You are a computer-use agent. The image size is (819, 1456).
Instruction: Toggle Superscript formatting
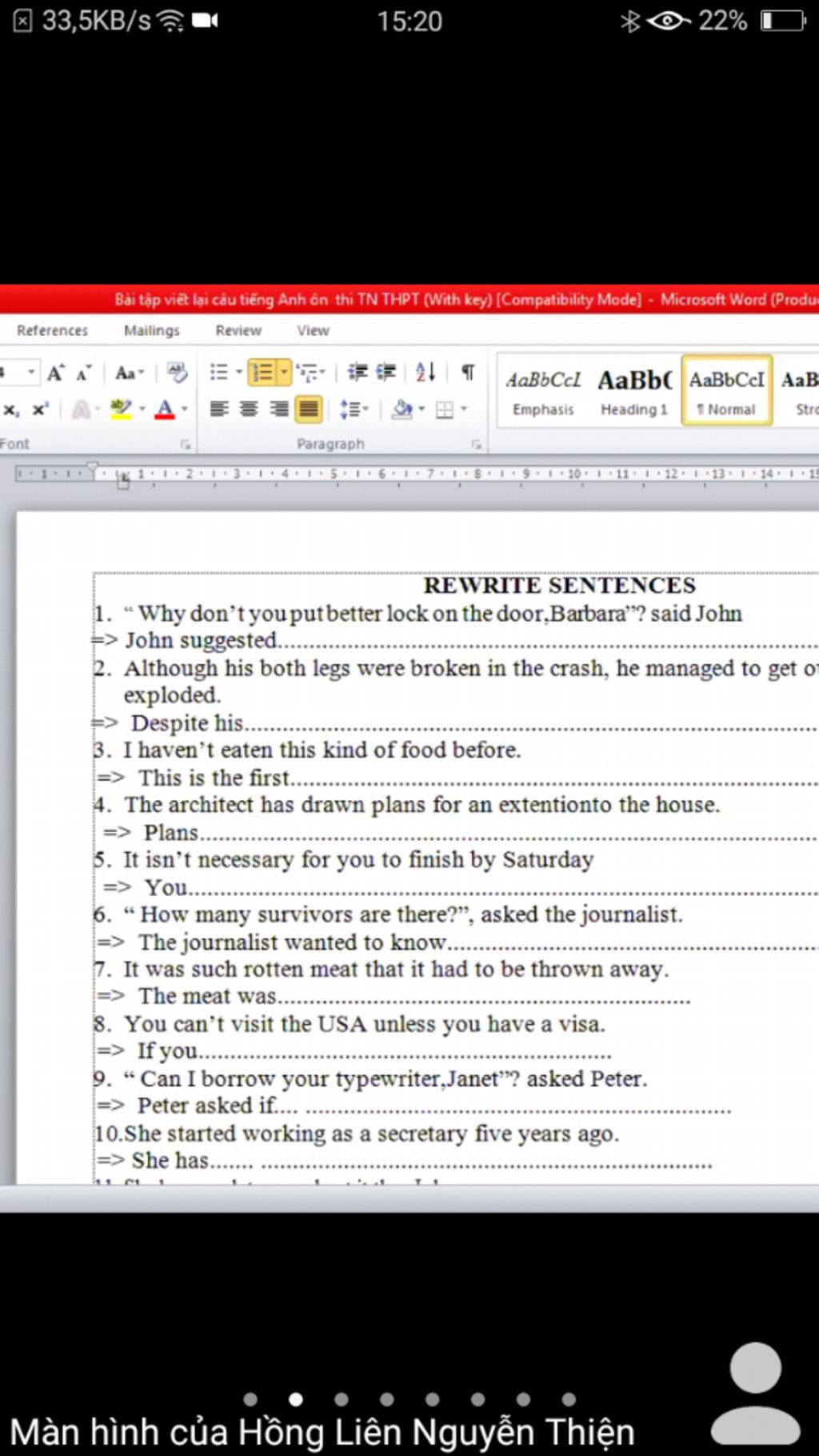tap(40, 410)
